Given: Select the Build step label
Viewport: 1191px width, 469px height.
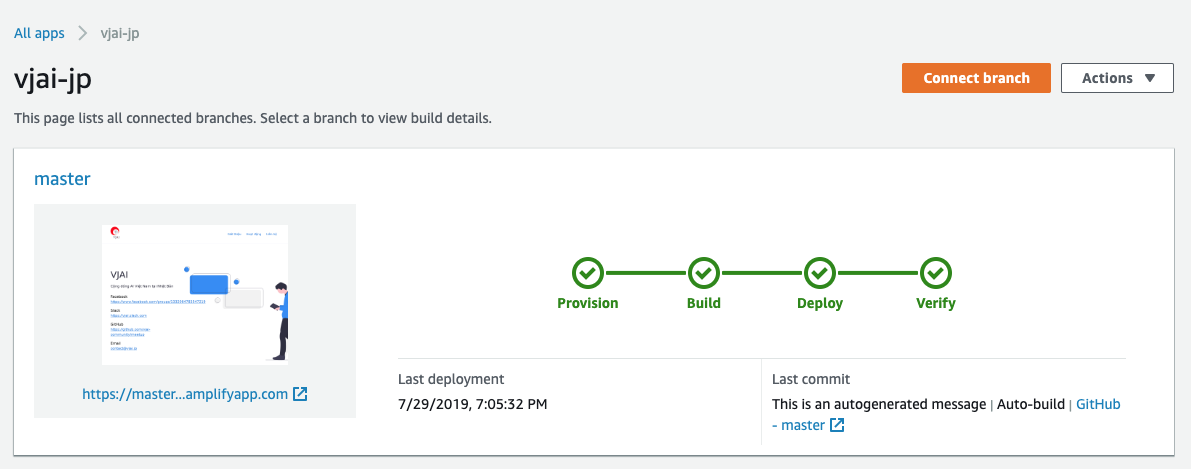Looking at the screenshot, I should (704, 303).
